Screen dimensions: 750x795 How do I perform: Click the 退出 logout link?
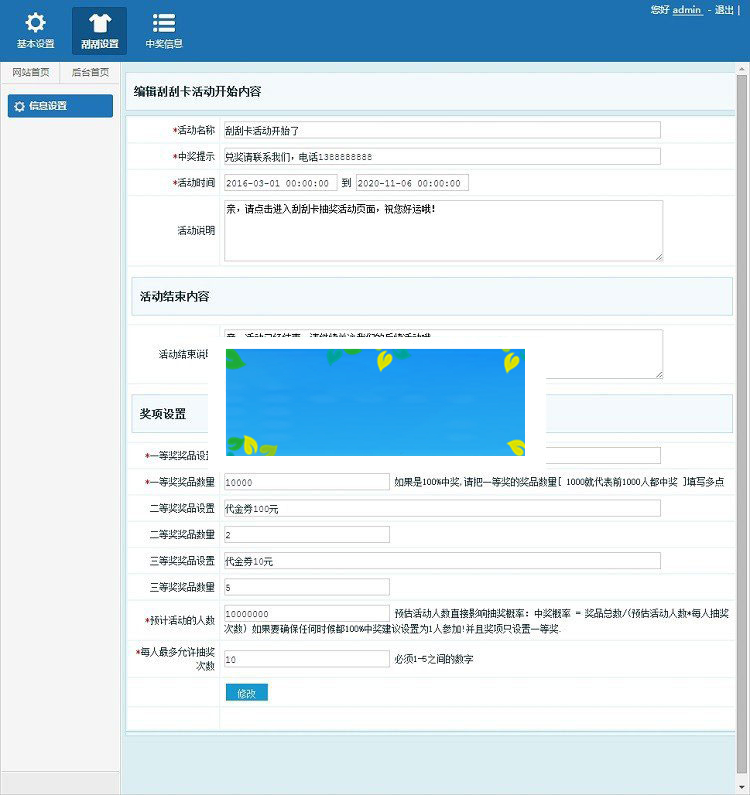point(723,9)
